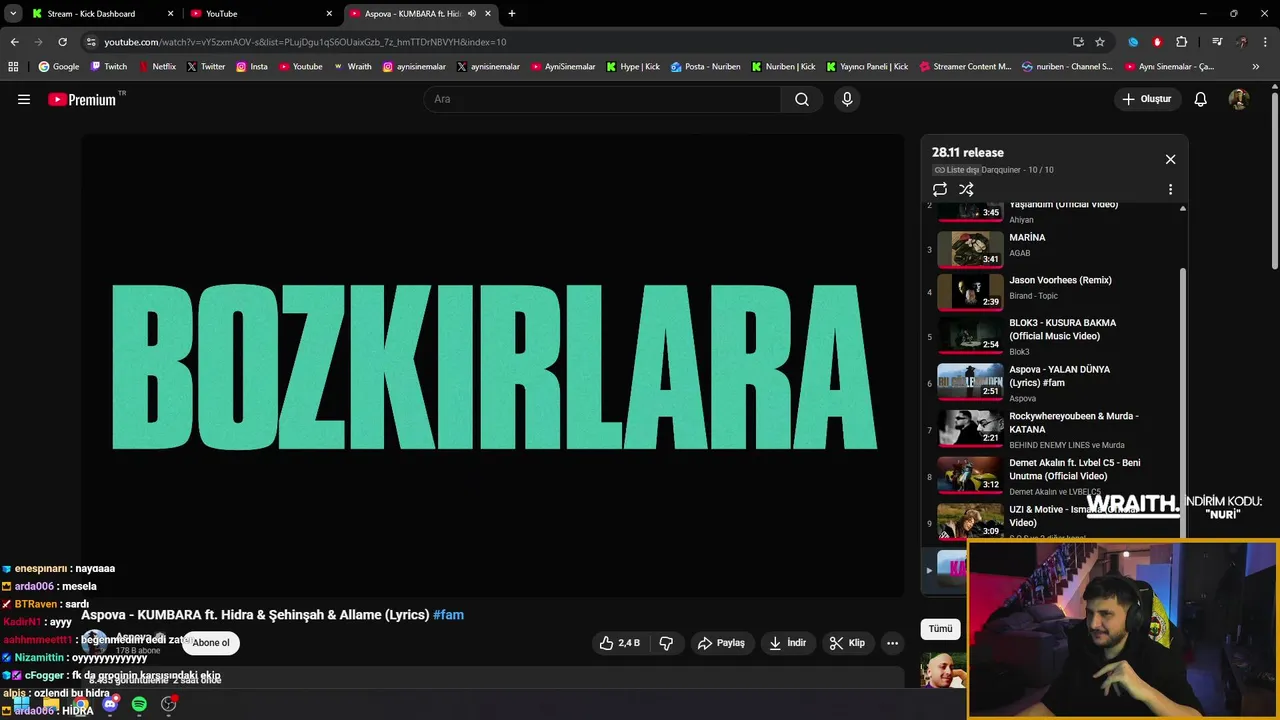Install or cast icon in address bar
The height and width of the screenshot is (720, 1280).
click(1078, 42)
